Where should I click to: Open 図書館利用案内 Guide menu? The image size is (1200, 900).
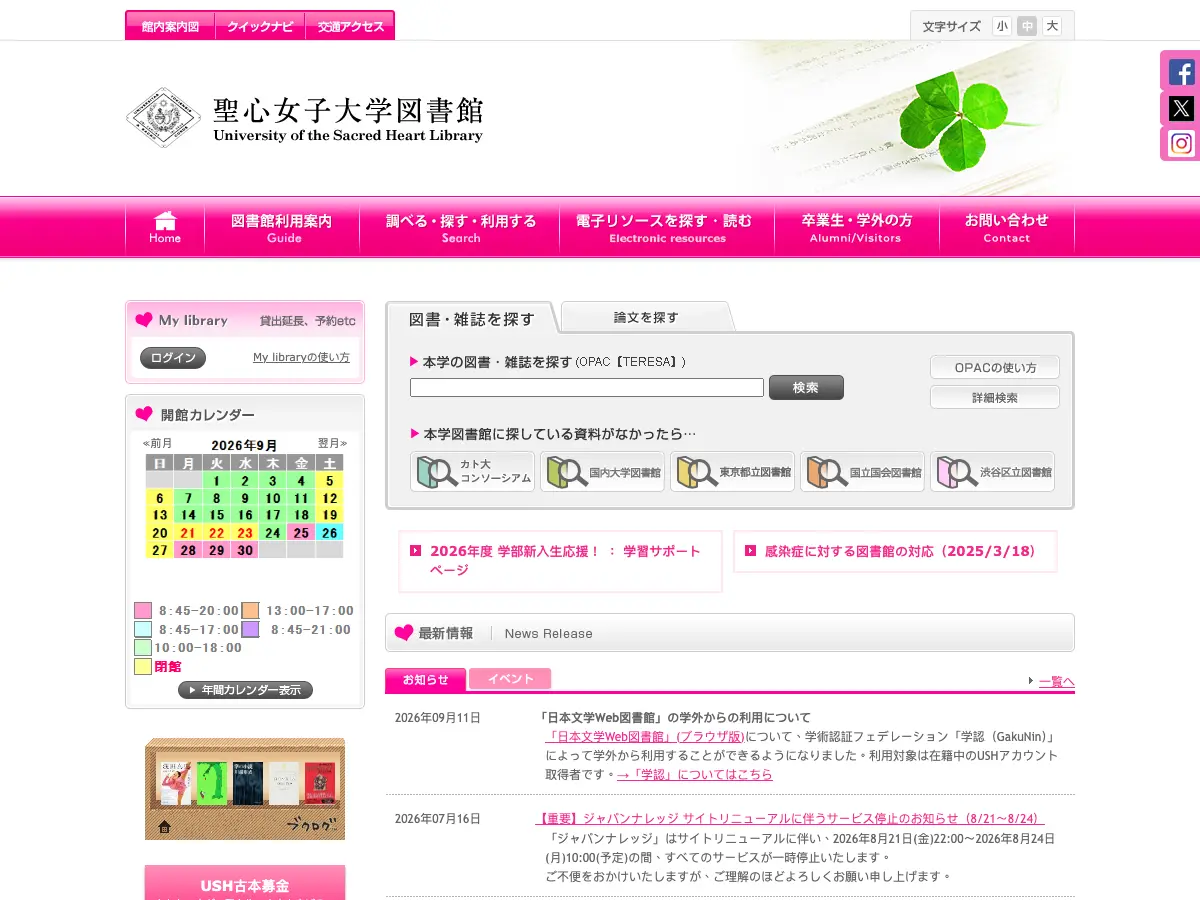pos(282,227)
